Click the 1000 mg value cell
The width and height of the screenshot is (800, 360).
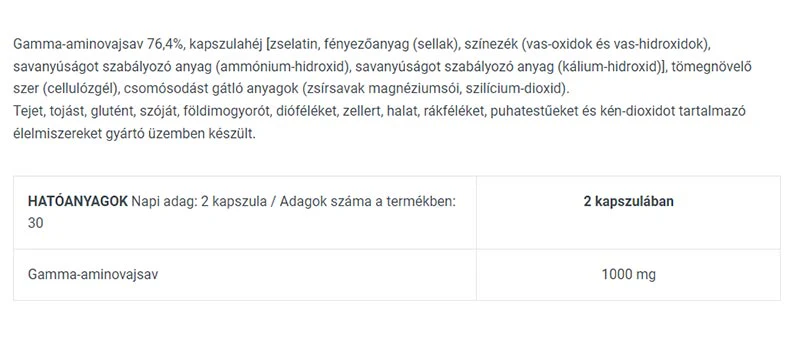click(x=629, y=275)
